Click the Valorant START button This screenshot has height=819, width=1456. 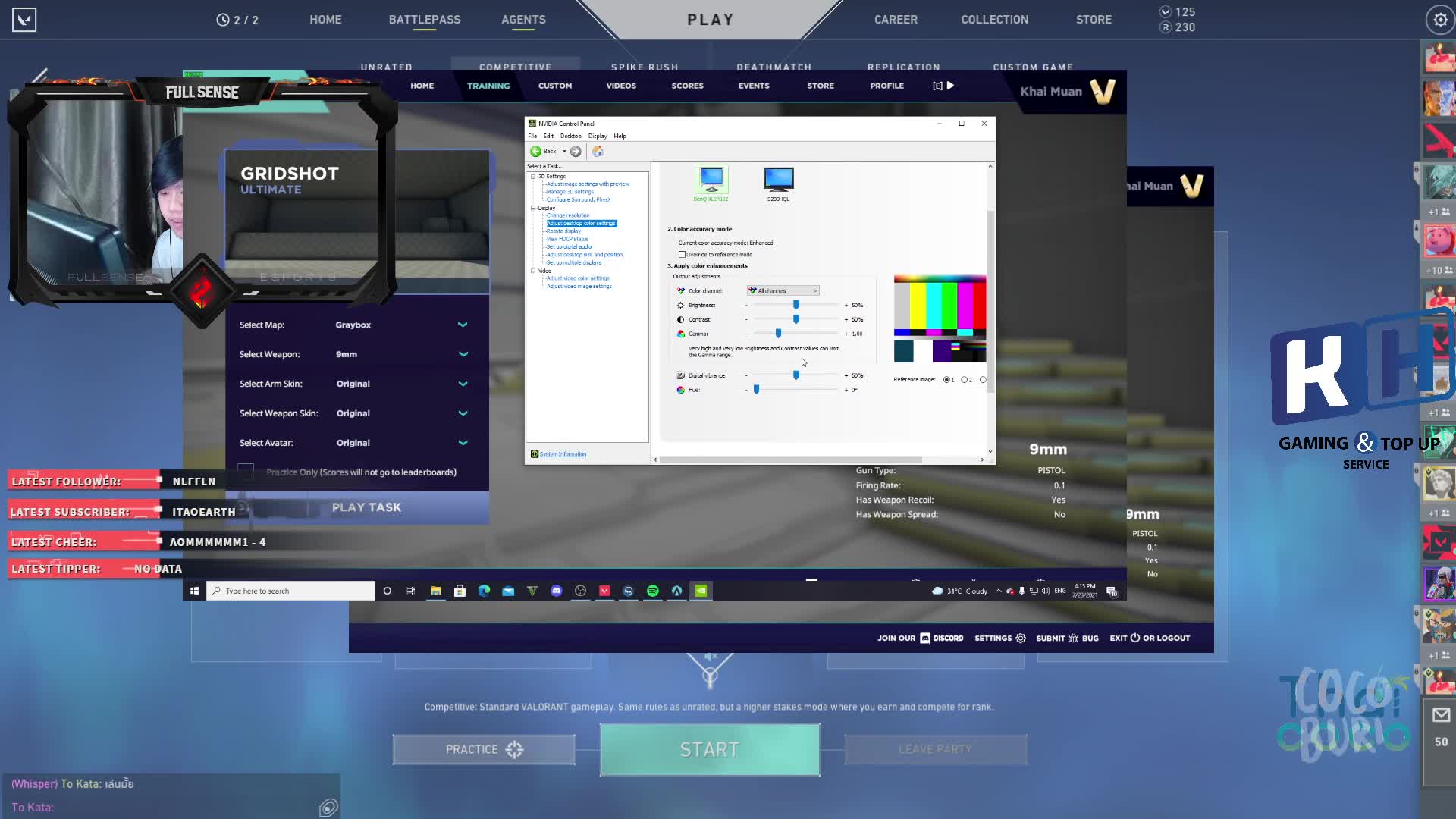tap(709, 749)
